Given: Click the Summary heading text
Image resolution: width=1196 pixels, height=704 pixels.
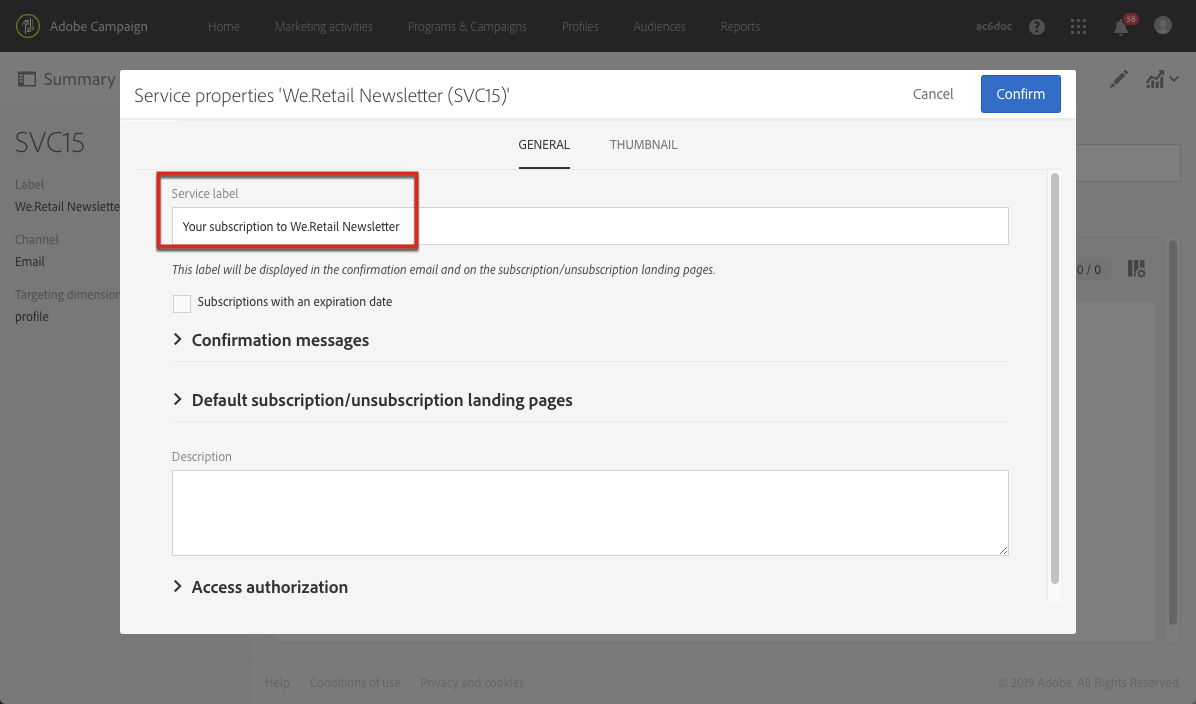Looking at the screenshot, I should tap(79, 79).
